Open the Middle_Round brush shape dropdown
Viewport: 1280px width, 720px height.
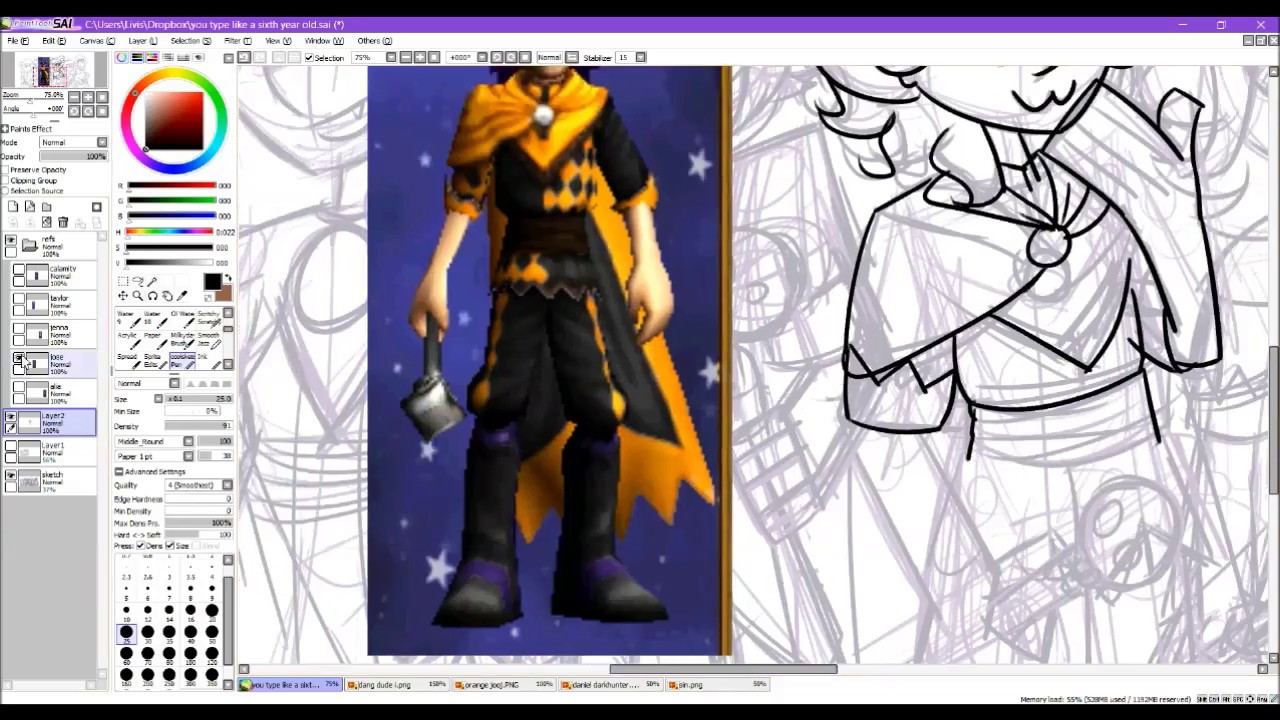(188, 441)
